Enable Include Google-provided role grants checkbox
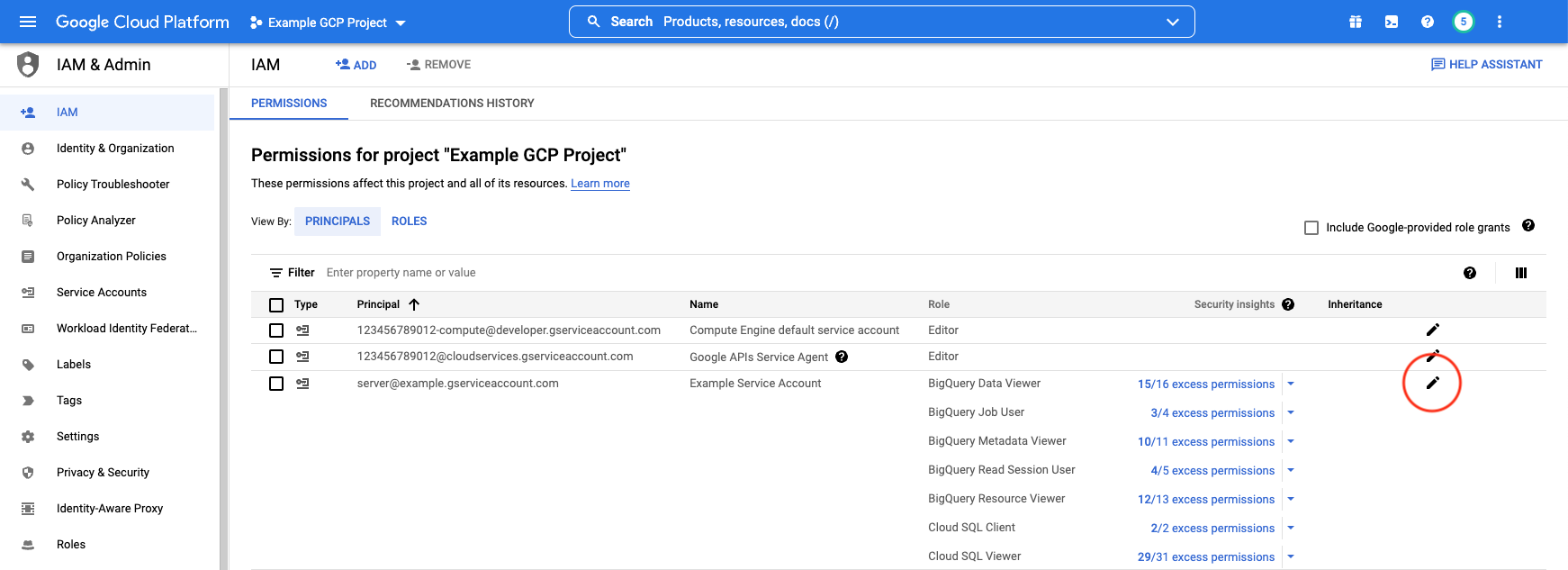The image size is (1568, 570). 1311,228
